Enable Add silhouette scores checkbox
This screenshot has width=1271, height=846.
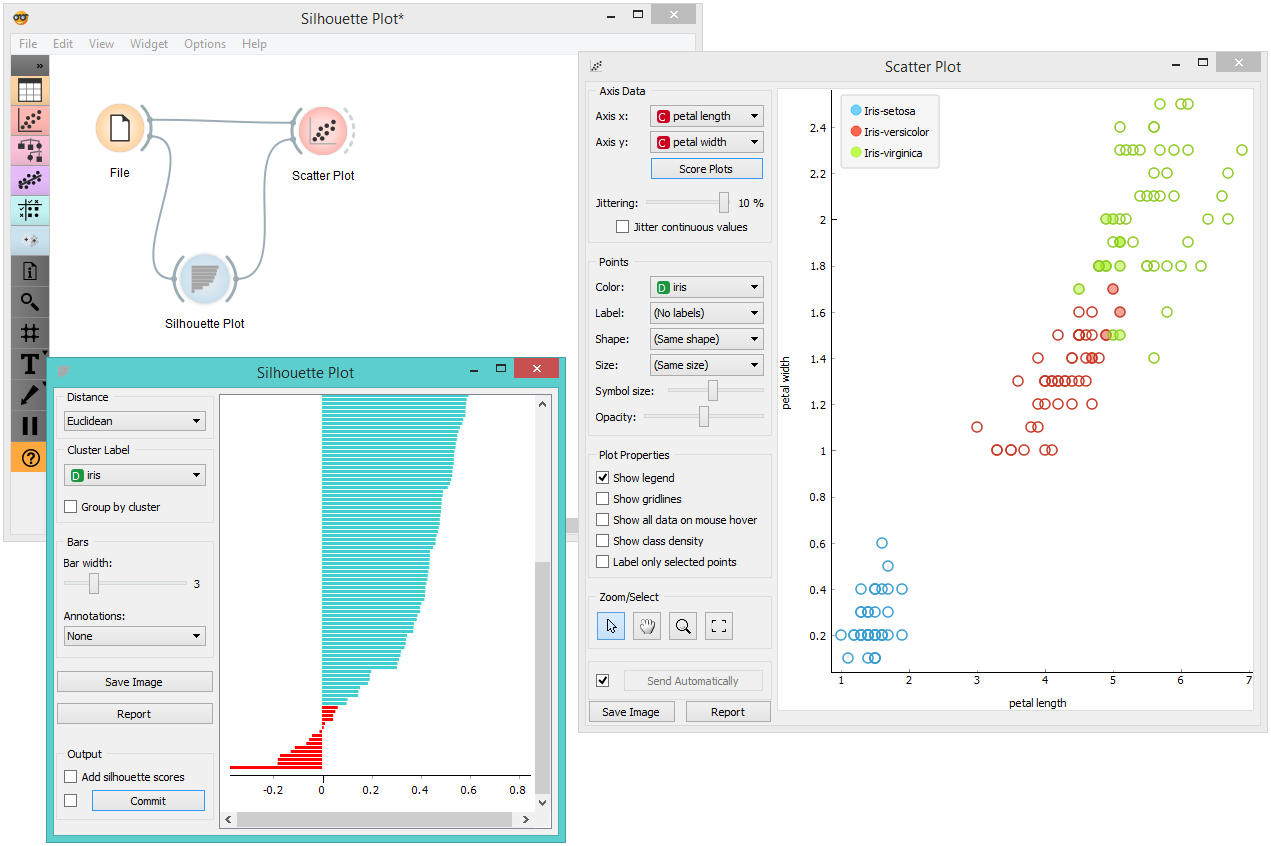point(71,777)
